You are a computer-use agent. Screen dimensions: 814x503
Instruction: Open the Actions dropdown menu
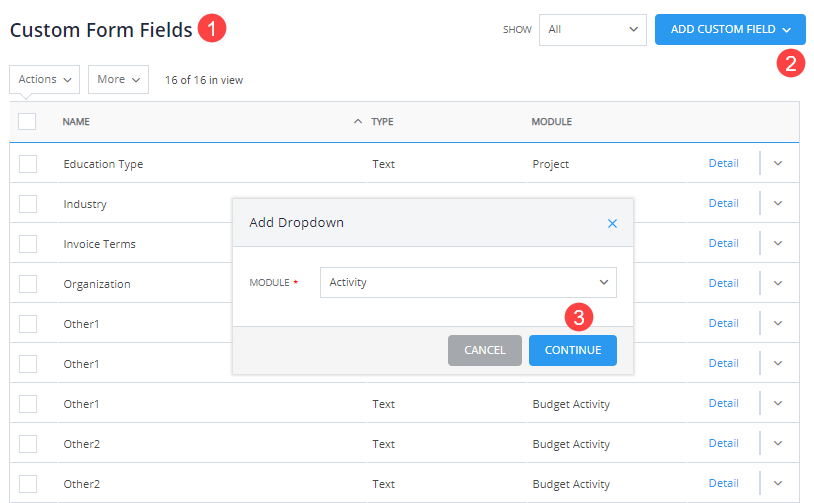(x=45, y=79)
